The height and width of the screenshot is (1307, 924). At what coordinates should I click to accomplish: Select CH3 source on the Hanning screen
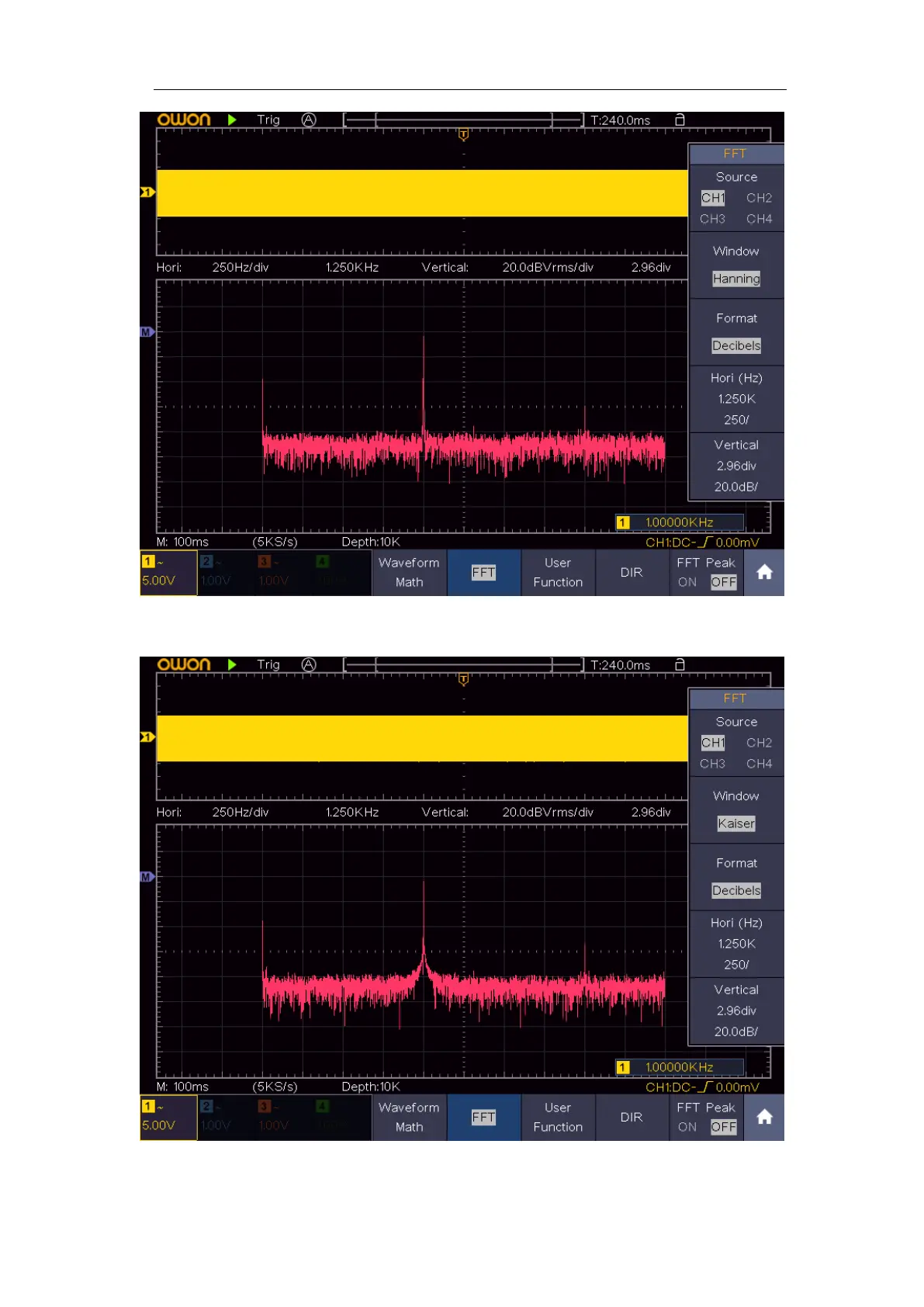(712, 219)
